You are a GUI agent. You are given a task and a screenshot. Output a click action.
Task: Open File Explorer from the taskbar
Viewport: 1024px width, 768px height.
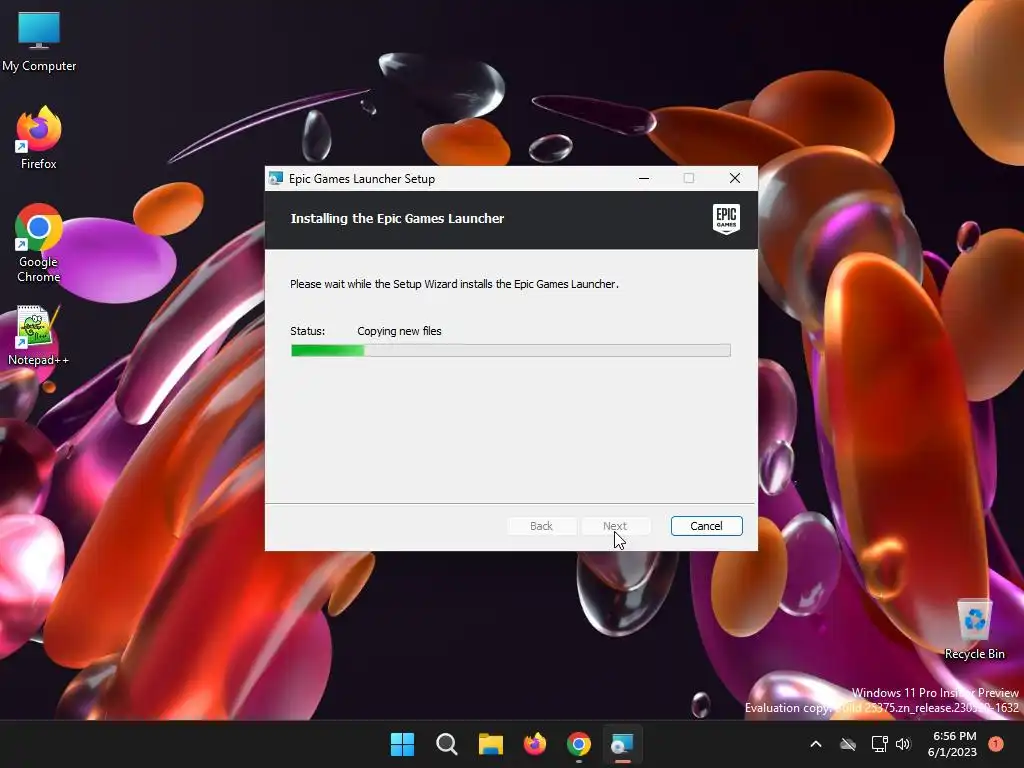coord(490,744)
